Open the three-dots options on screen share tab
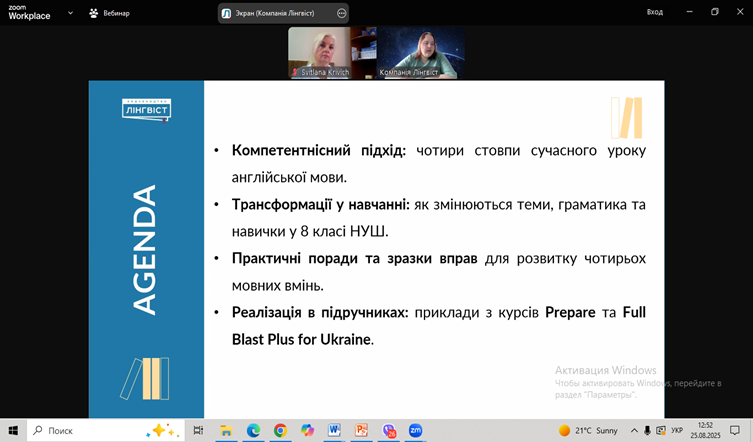Viewport: 753px width, 442px height. coord(341,13)
